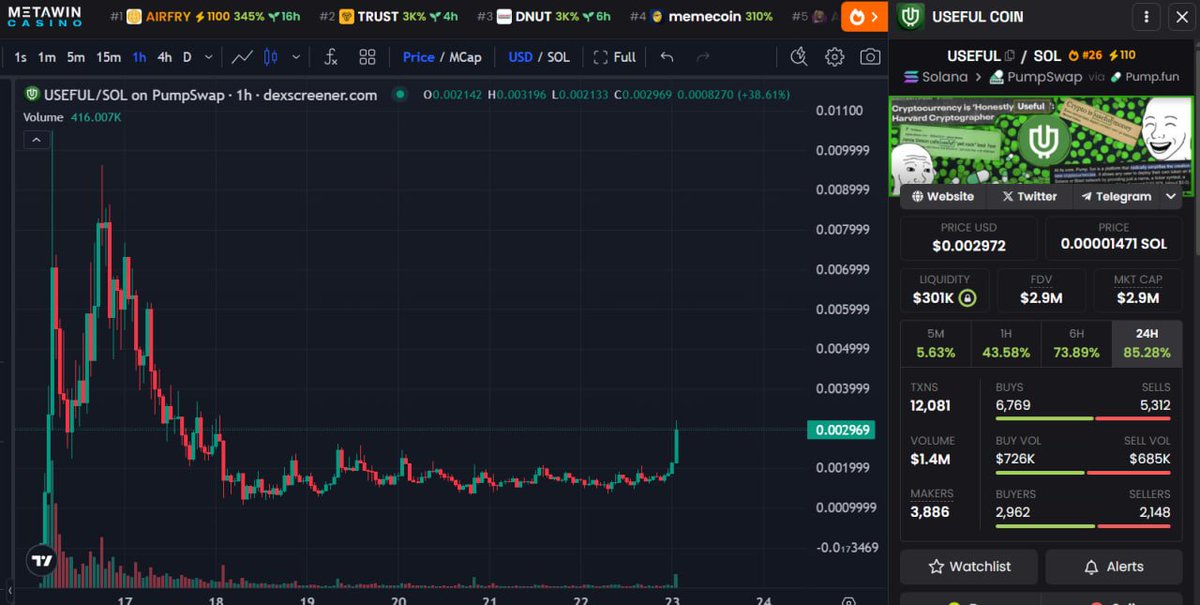Show 5M price change stats tab
Viewport: 1200px width, 605px height.
[936, 344]
